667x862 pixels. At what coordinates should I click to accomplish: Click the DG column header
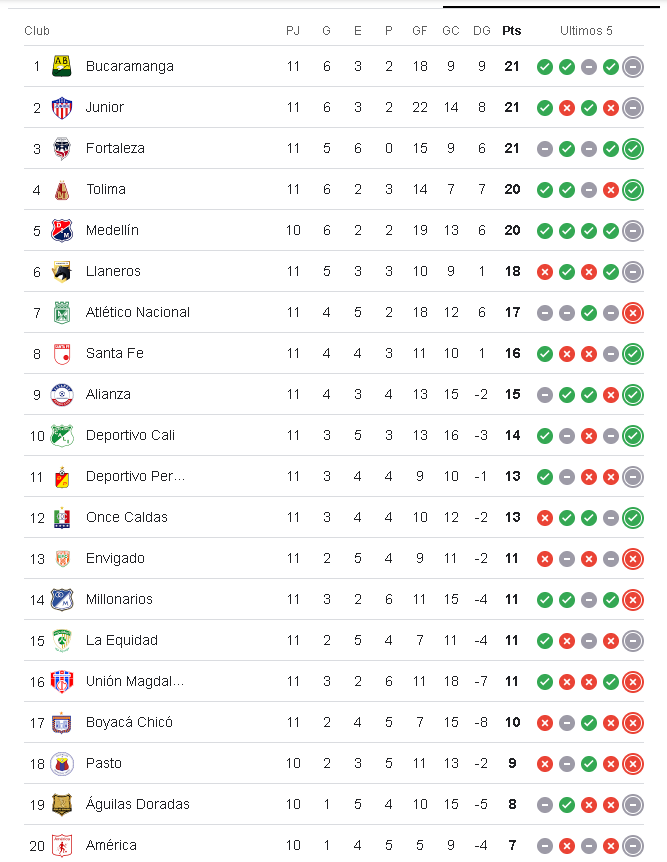[x=482, y=31]
